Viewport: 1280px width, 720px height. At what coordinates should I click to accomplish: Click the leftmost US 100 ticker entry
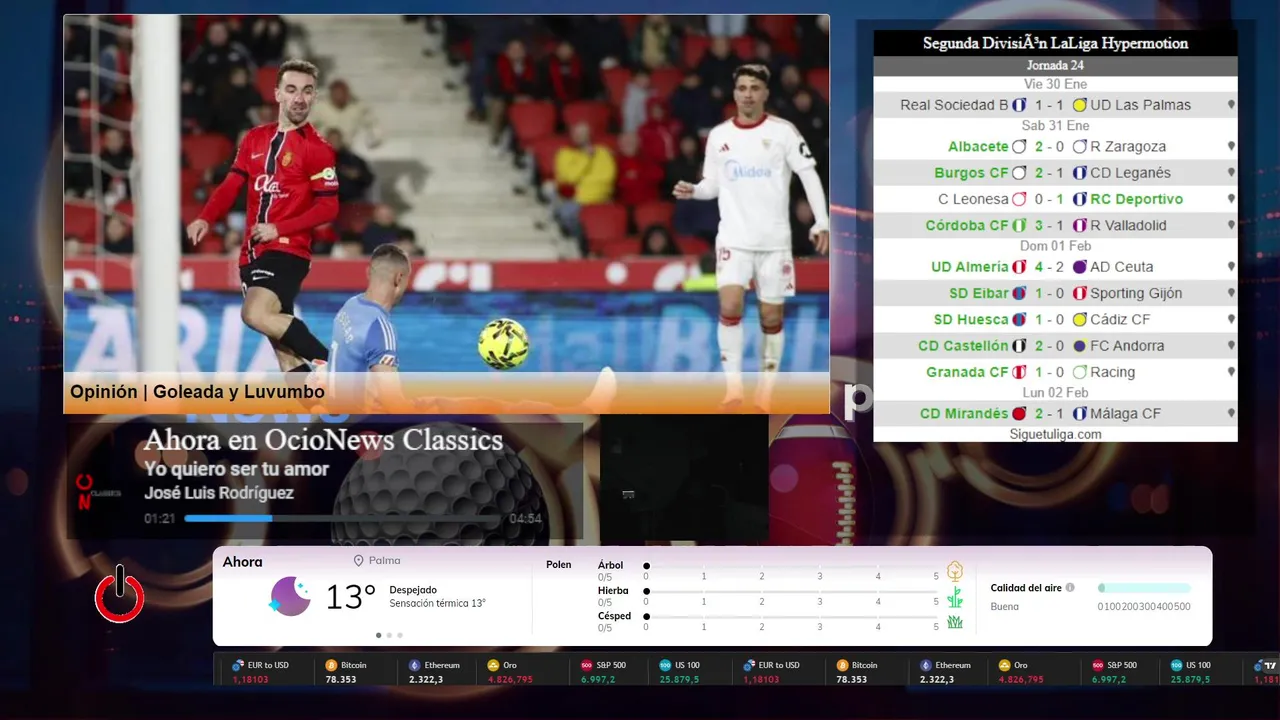tap(679, 672)
